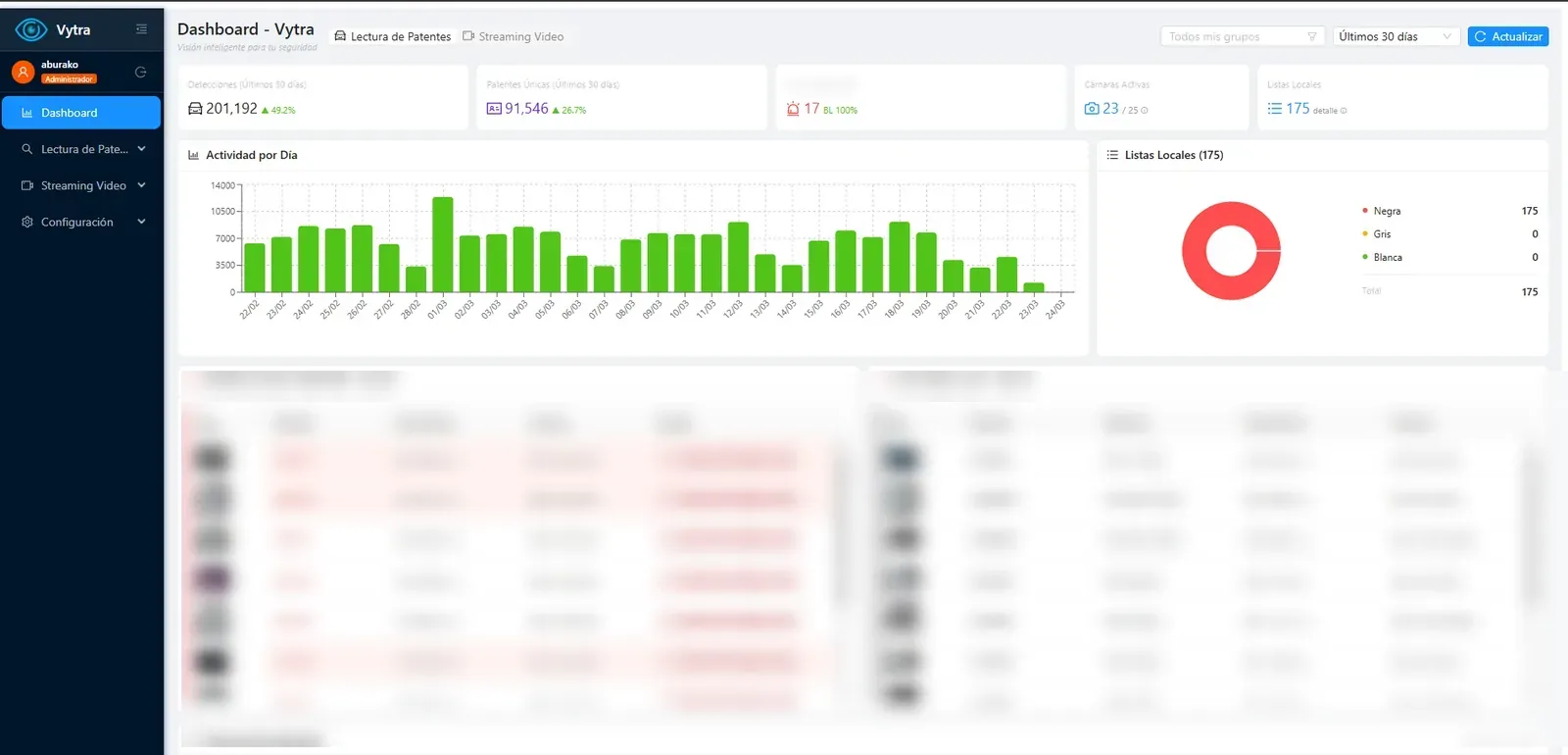Open the Últimos 30 días period dropdown
The image size is (1568, 755).
pos(1396,36)
